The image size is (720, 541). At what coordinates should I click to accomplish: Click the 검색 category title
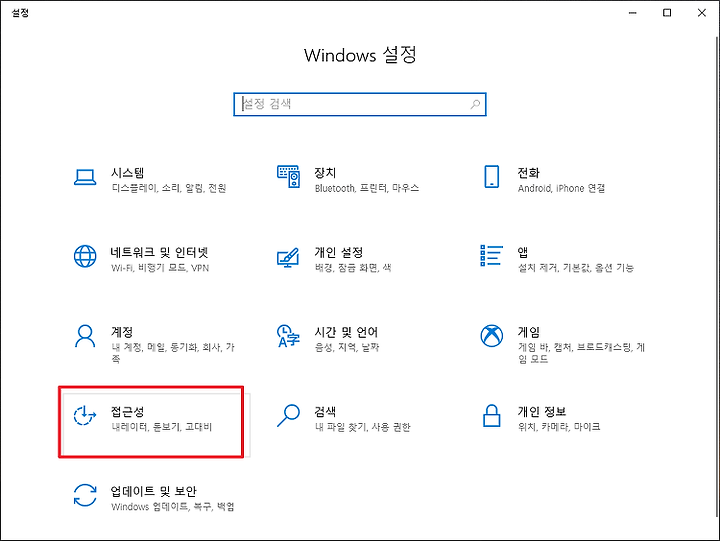325,411
